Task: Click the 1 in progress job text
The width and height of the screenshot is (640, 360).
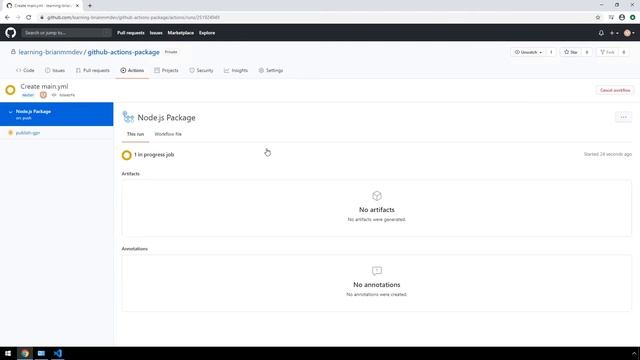Action: coord(154,155)
